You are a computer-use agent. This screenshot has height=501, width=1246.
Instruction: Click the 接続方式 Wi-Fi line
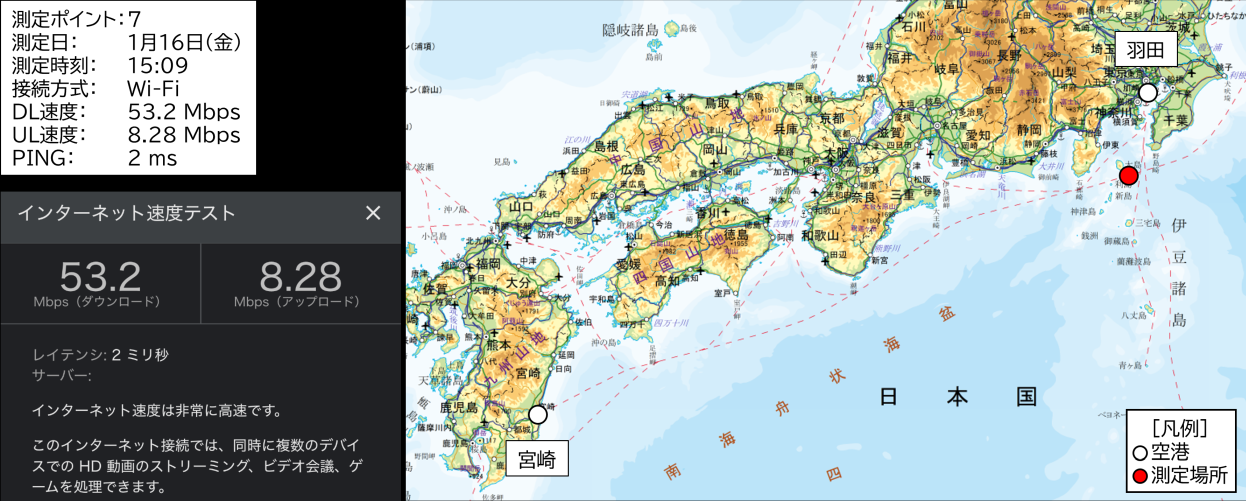96,88
